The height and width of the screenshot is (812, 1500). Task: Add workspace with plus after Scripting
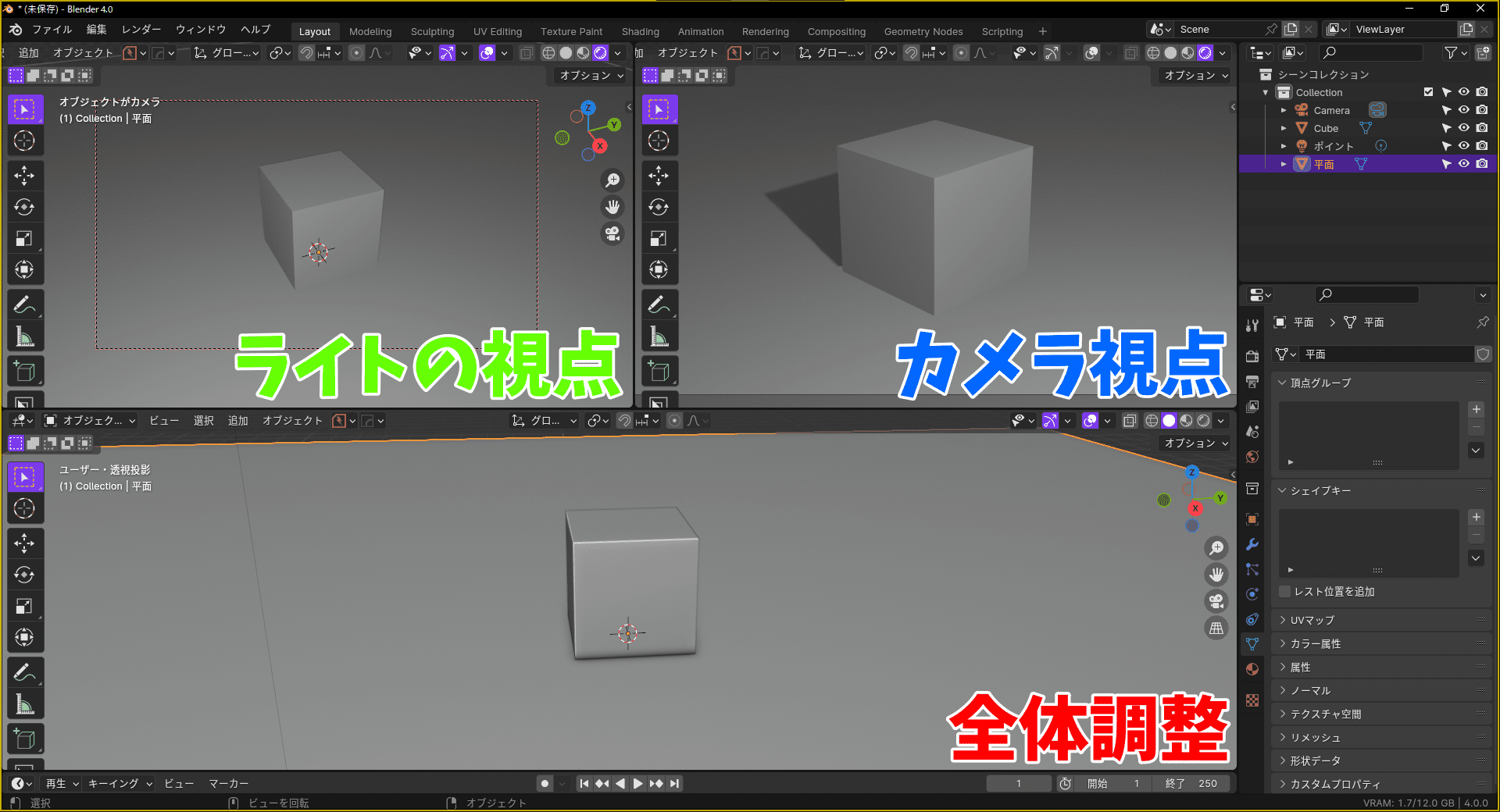coord(1043,31)
